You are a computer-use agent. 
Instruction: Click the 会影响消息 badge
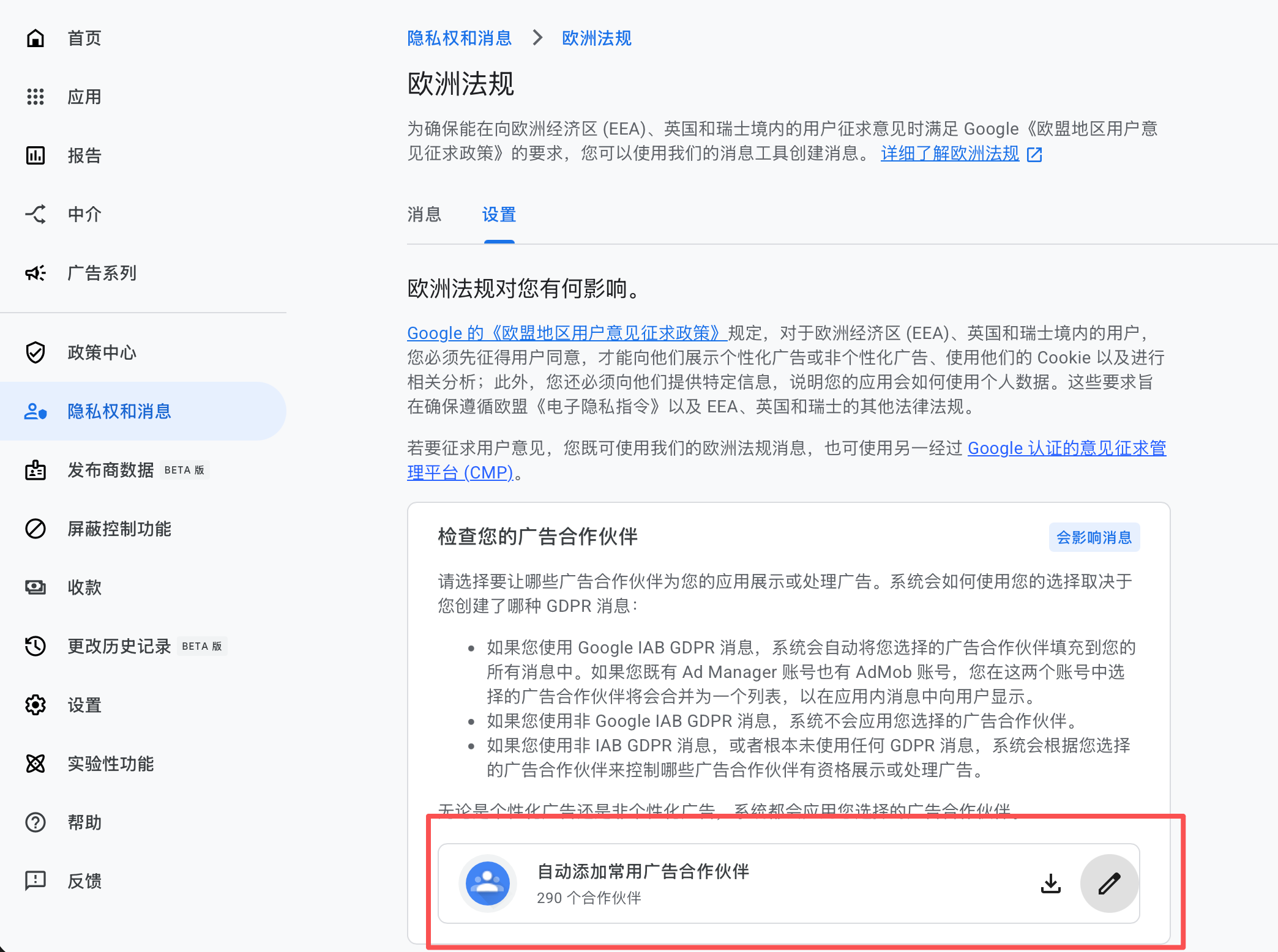(x=1094, y=537)
